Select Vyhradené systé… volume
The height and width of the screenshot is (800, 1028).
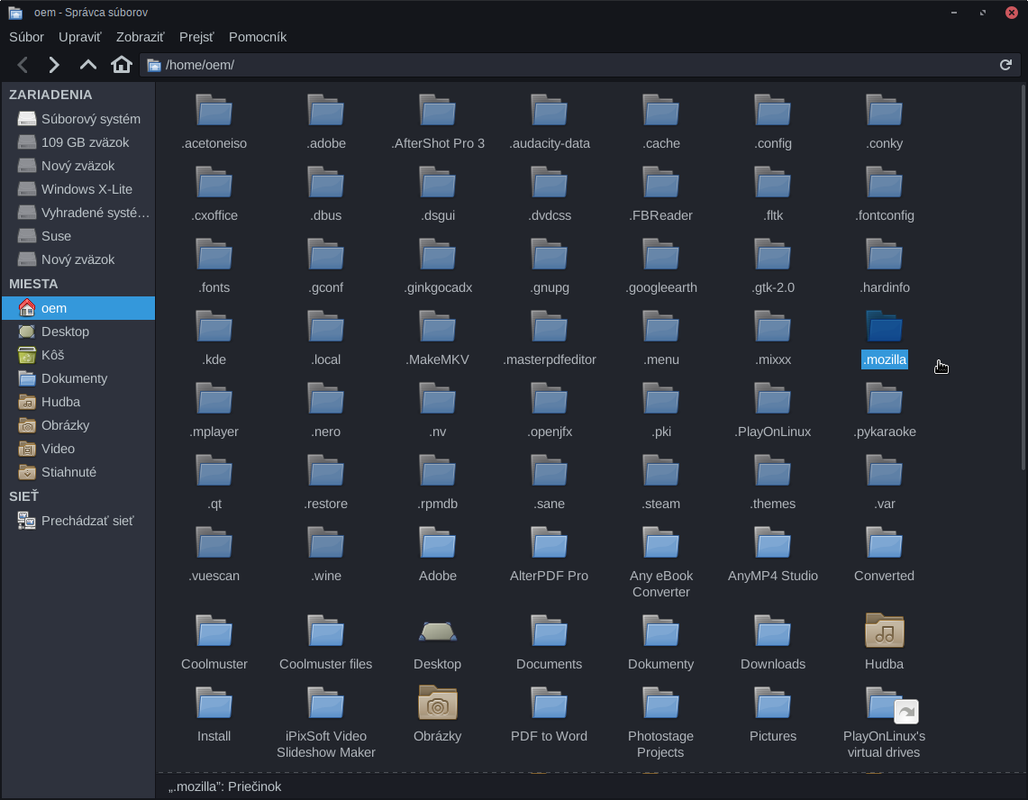pyautogui.click(x=79, y=212)
